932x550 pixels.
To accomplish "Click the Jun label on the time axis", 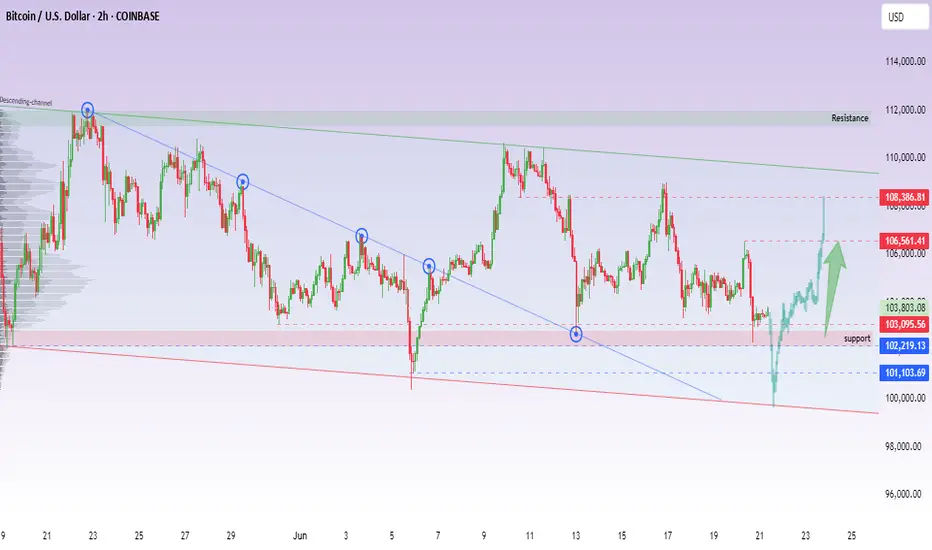I will (300, 536).
